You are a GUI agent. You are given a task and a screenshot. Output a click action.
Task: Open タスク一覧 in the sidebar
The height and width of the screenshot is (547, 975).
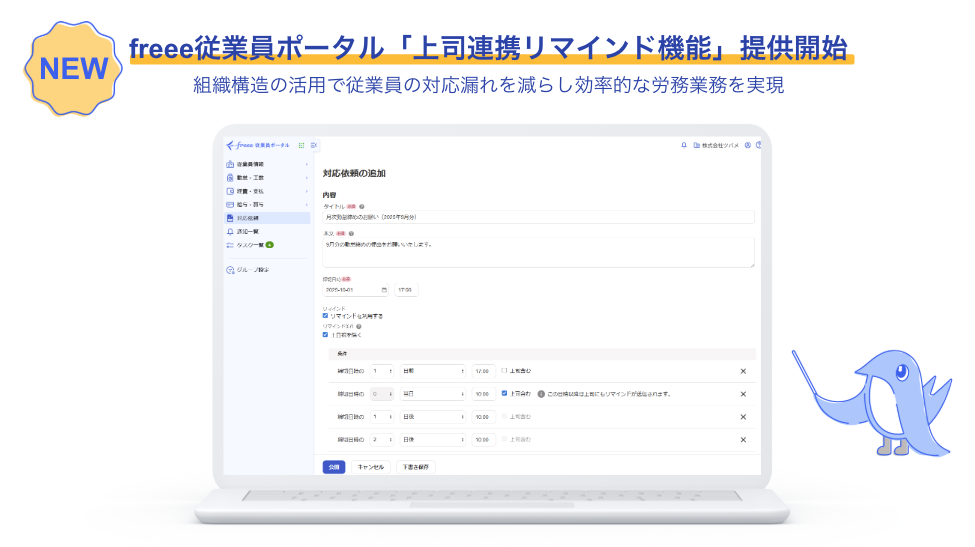[x=250, y=245]
